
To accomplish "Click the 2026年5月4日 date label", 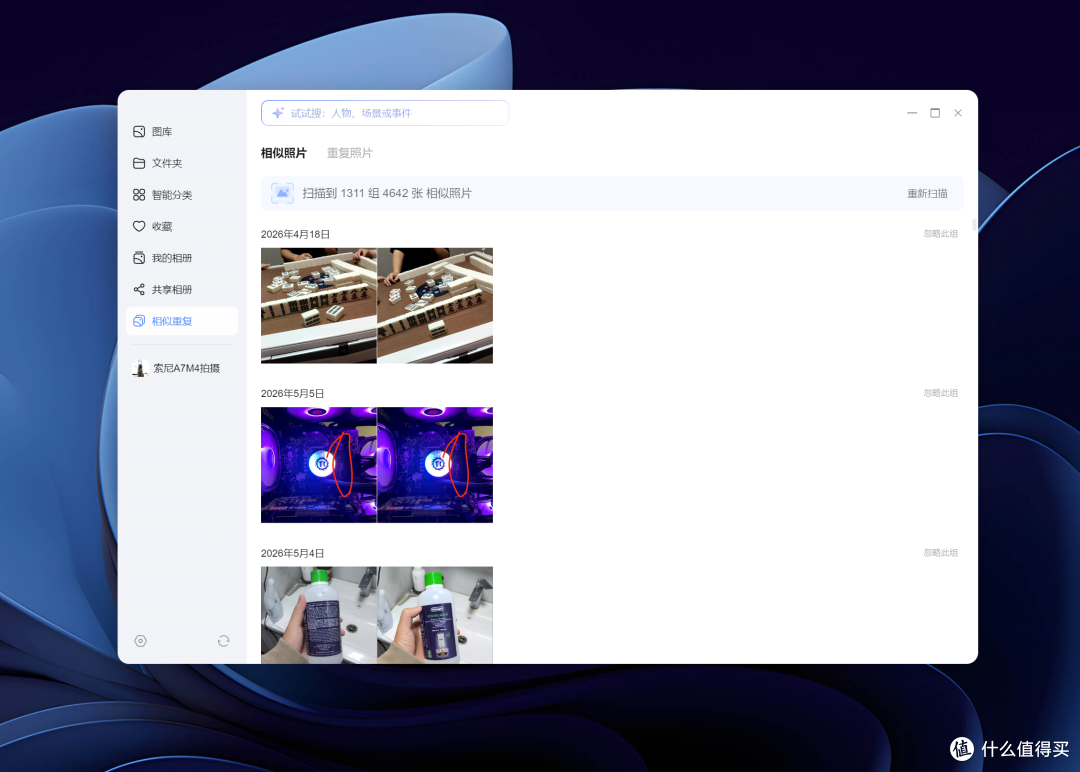I will click(x=293, y=553).
